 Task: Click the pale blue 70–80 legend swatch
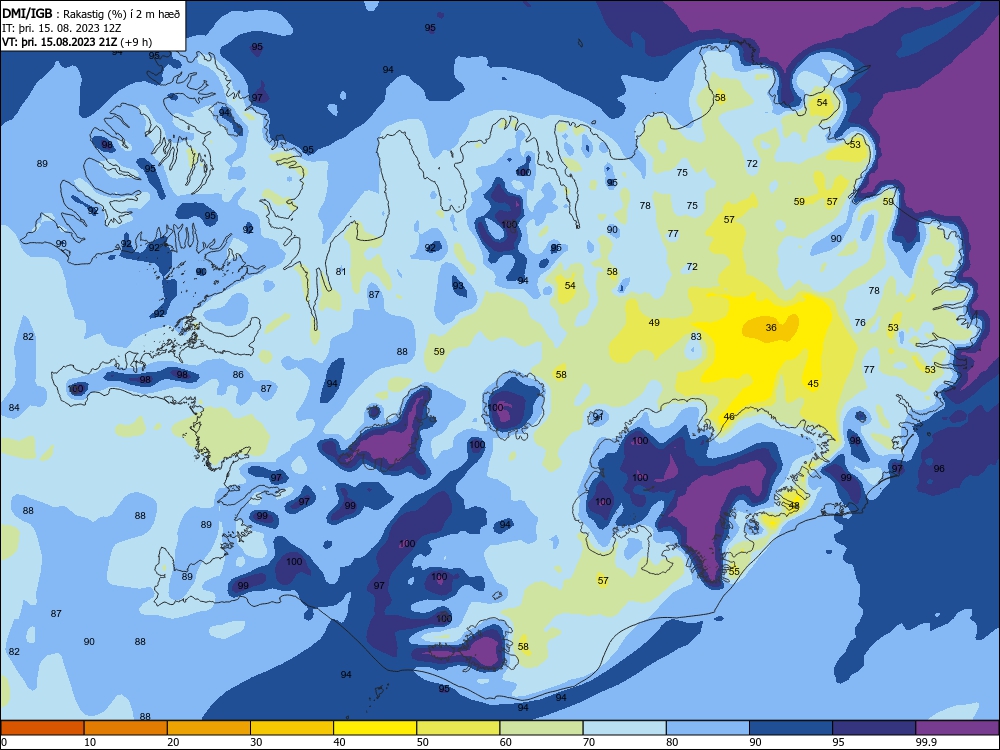click(x=624, y=728)
